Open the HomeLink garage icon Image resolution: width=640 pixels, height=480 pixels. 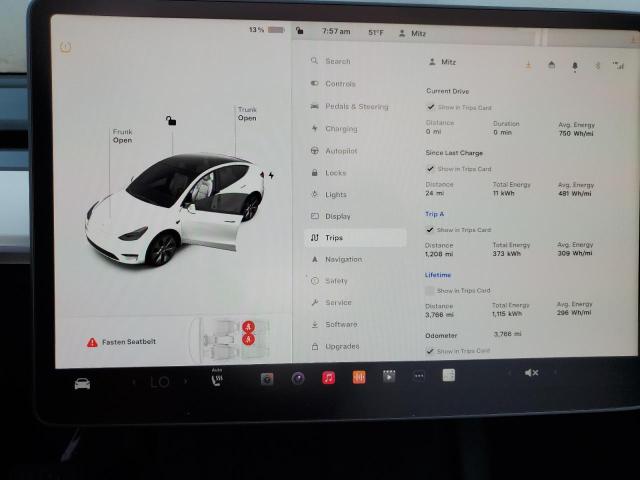[x=551, y=65]
